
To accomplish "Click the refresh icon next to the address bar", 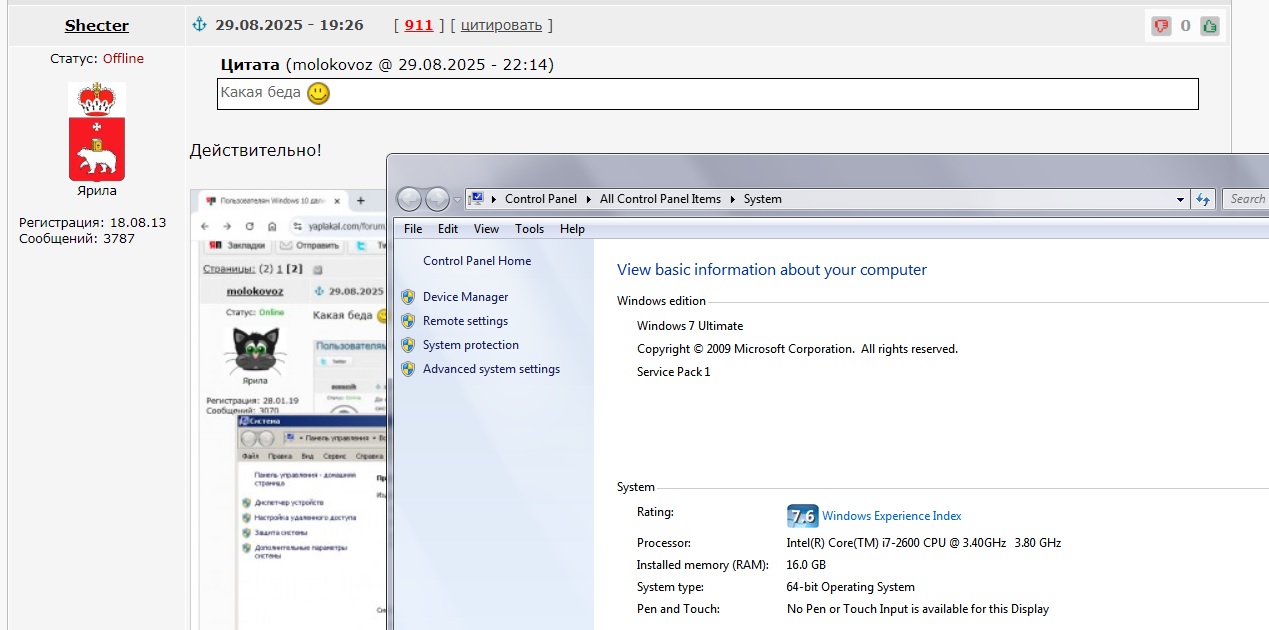I will pyautogui.click(x=1203, y=199).
